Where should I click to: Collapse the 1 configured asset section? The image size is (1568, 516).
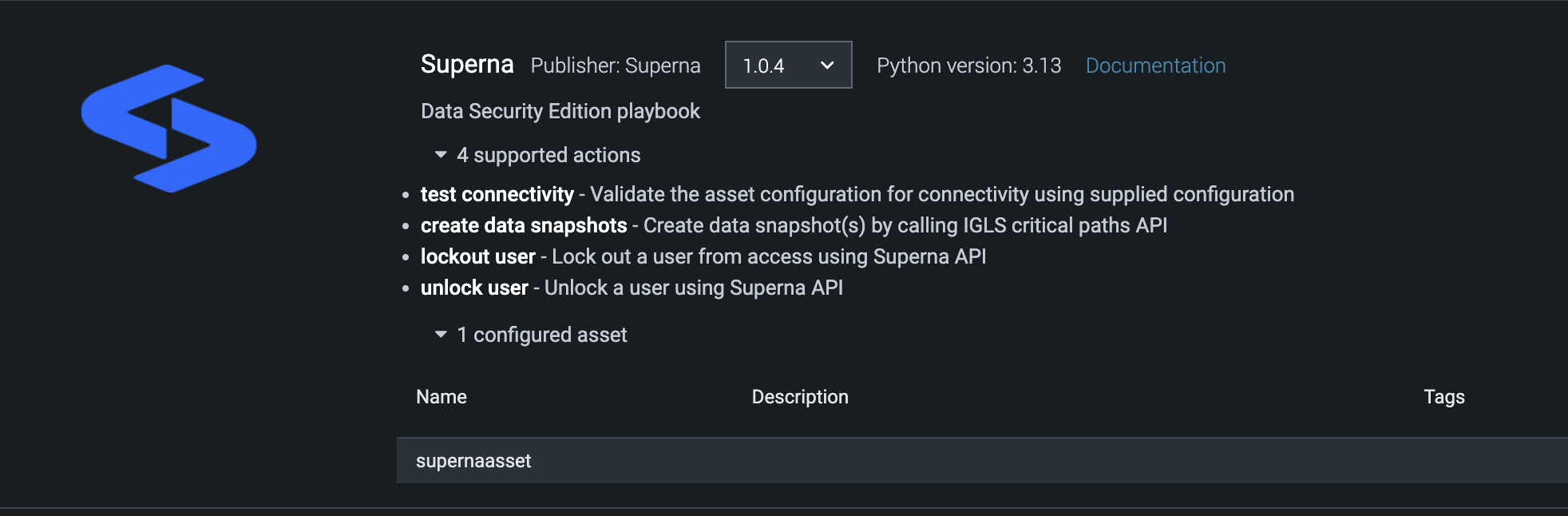441,335
